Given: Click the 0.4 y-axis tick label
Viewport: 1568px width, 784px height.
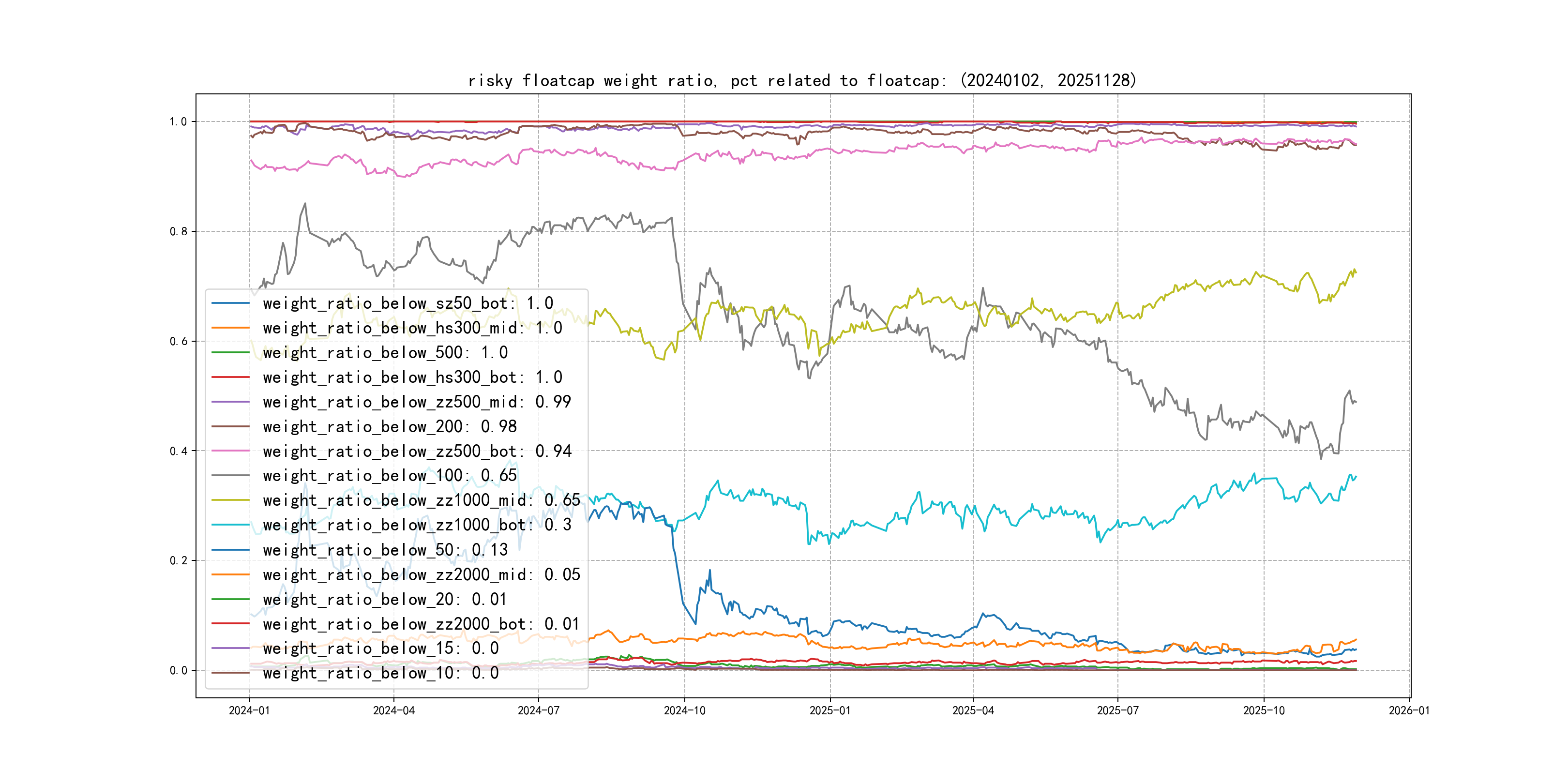Looking at the screenshot, I should point(179,451).
